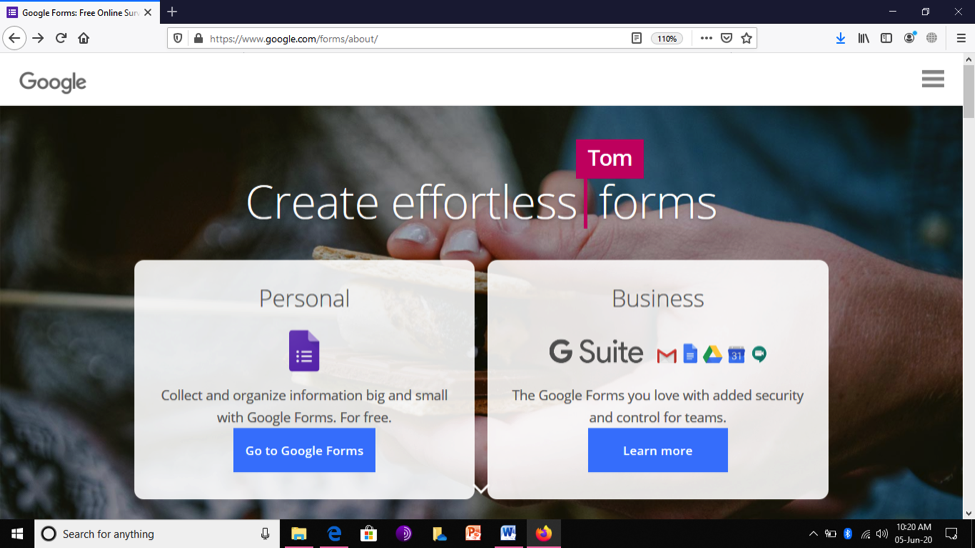Screen dimensions: 975x549
Task: Click the Google logo
Action: click(53, 81)
